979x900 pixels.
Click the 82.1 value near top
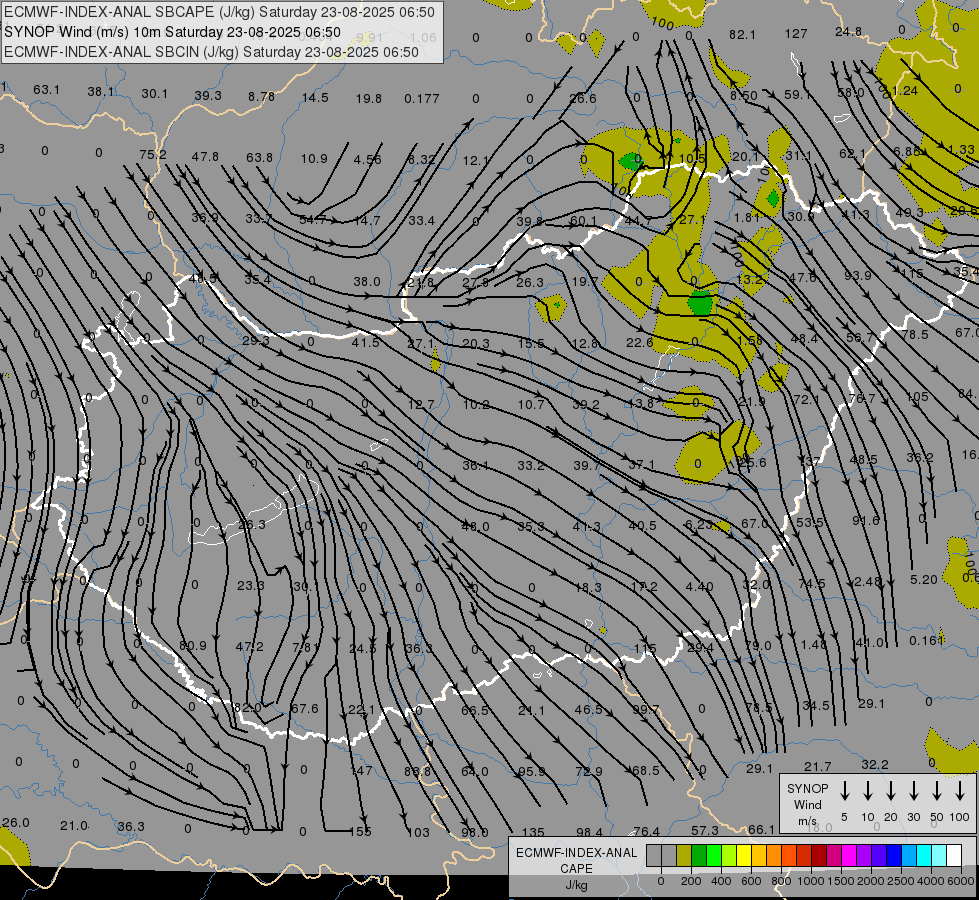click(742, 35)
